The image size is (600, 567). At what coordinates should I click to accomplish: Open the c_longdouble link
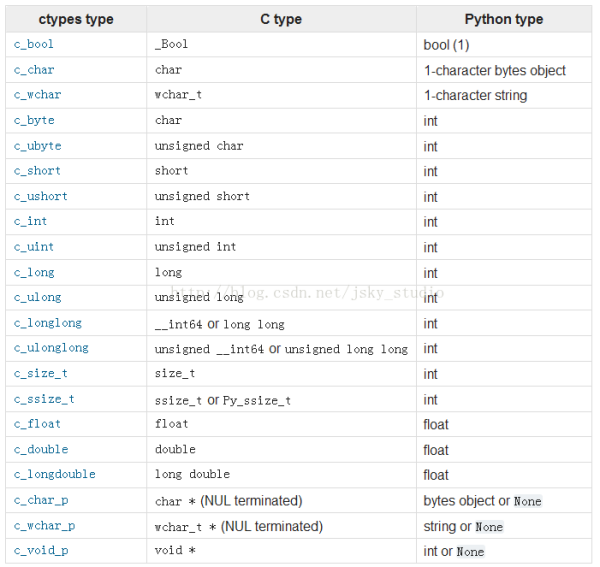coord(54,474)
